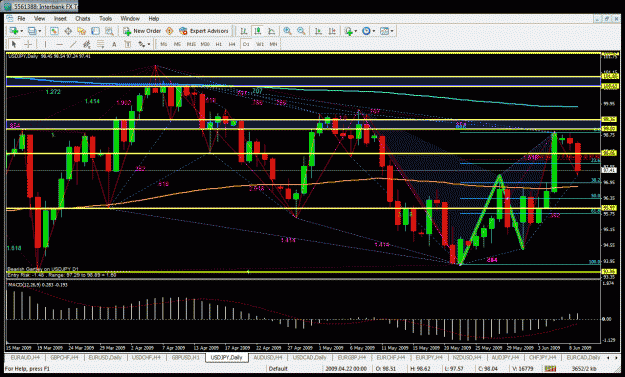Select the Horizontal Line drawing tool
Image resolution: width=625 pixels, height=377 pixels.
pos(59,44)
